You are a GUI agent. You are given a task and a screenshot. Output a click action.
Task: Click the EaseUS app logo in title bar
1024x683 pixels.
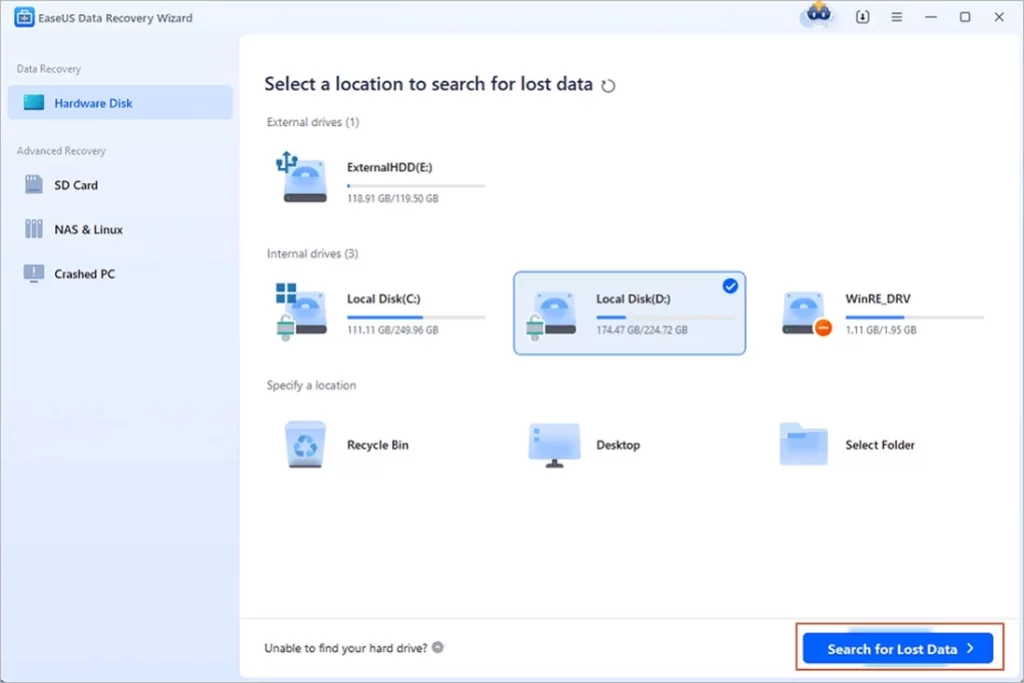23,18
